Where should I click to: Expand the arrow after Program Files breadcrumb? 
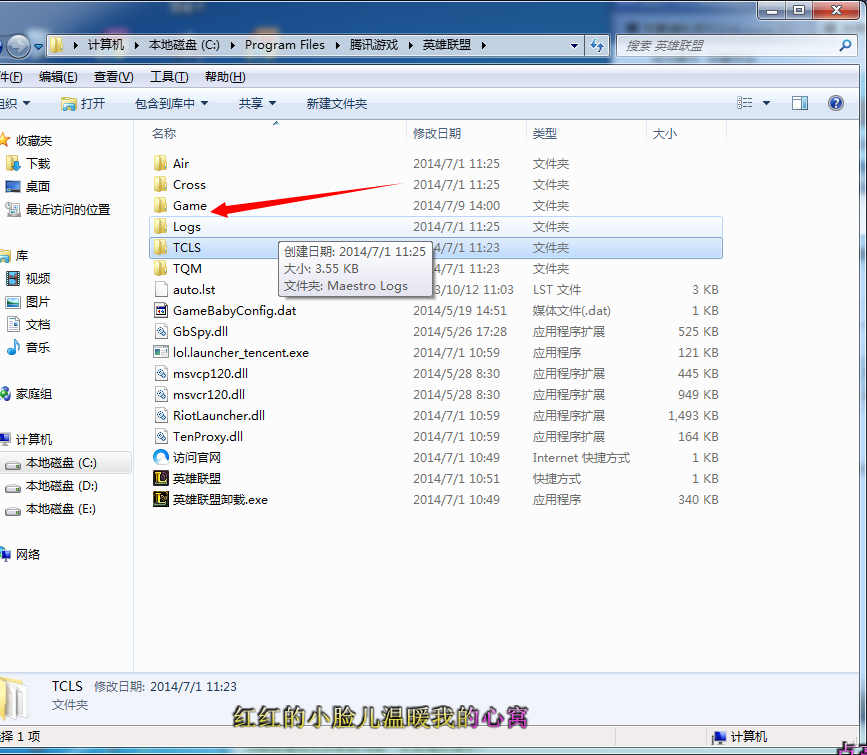pos(337,45)
